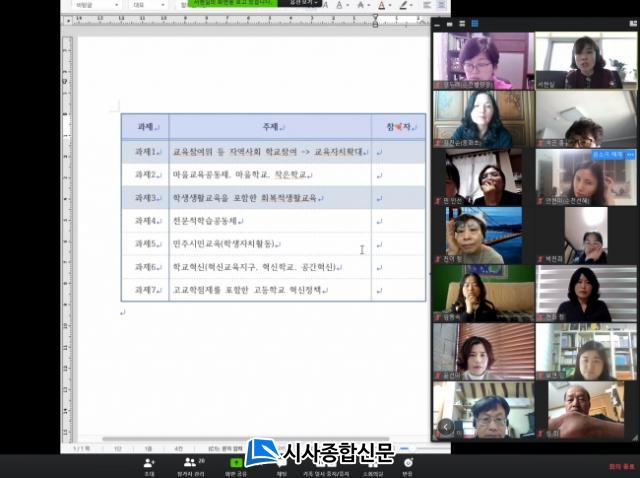Click the font color toolbar button

point(381,6)
